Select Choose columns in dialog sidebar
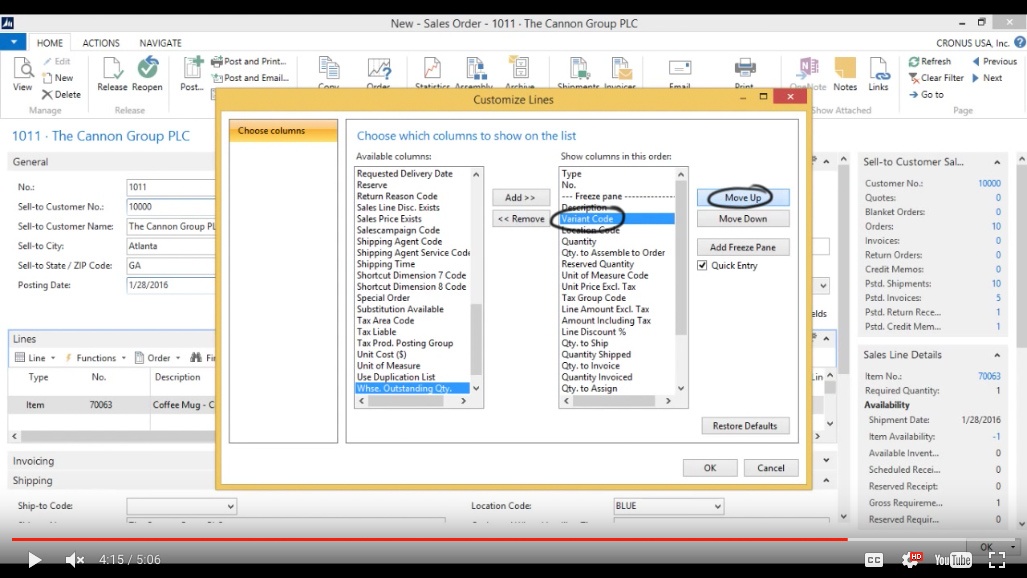Viewport: 1027px width, 578px height. click(283, 130)
